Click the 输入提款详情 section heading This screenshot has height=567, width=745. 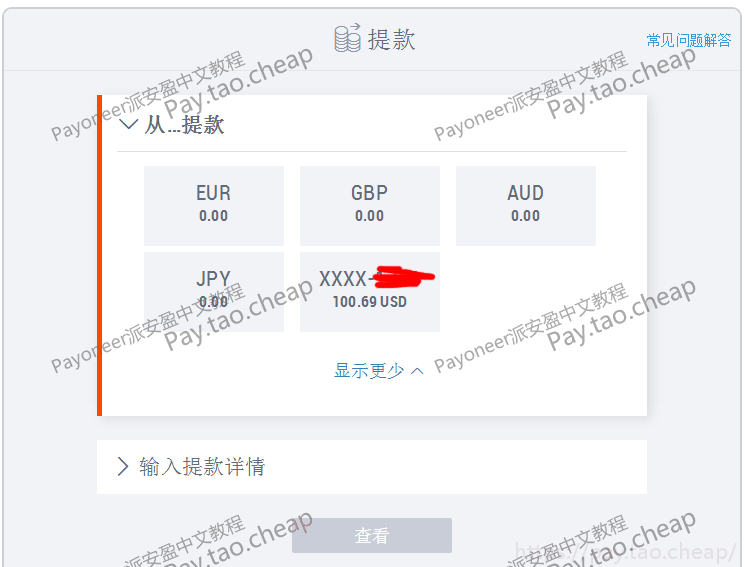(202, 467)
